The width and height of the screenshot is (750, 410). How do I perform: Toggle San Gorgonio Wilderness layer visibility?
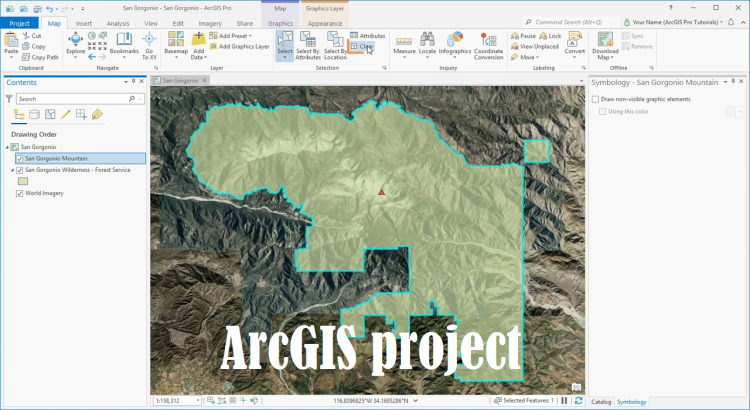click(x=20, y=170)
